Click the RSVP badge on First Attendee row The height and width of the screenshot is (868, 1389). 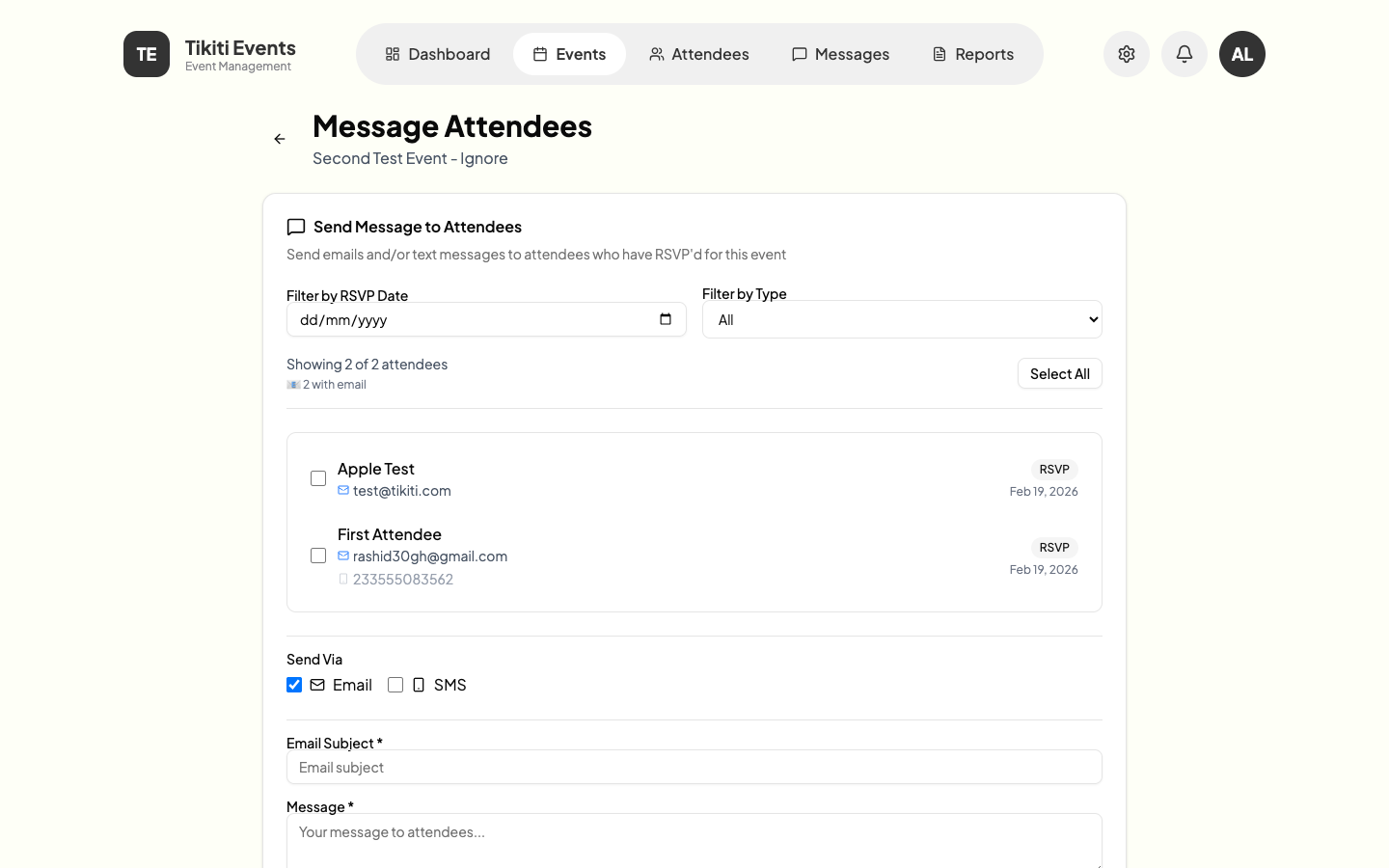point(1054,547)
